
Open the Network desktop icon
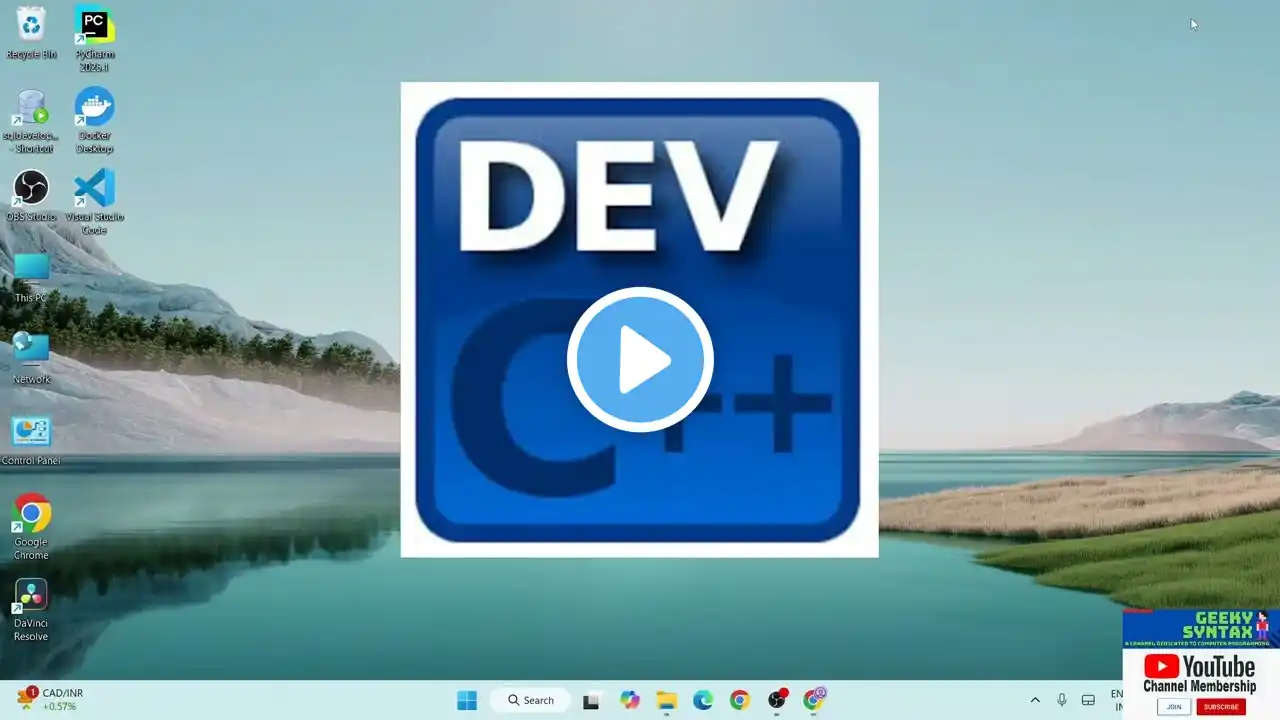[x=31, y=358]
